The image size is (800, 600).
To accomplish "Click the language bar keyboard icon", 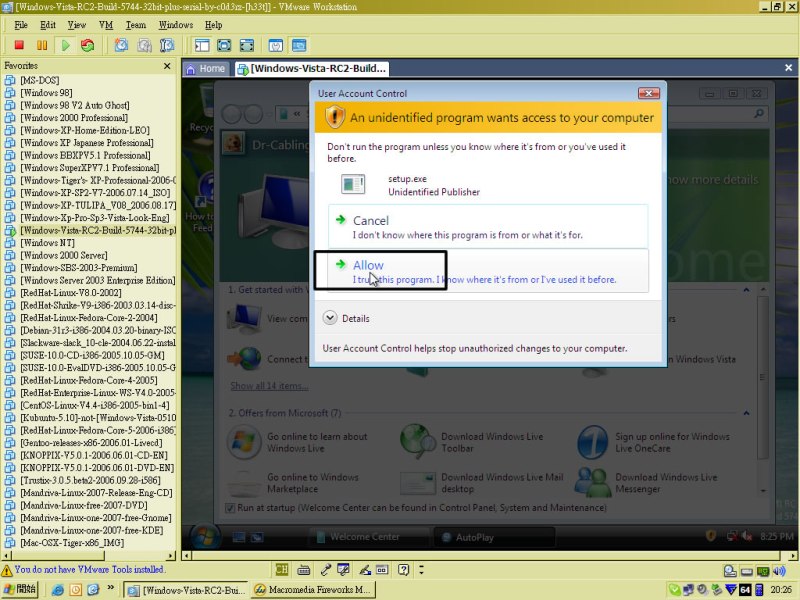I will [304, 569].
